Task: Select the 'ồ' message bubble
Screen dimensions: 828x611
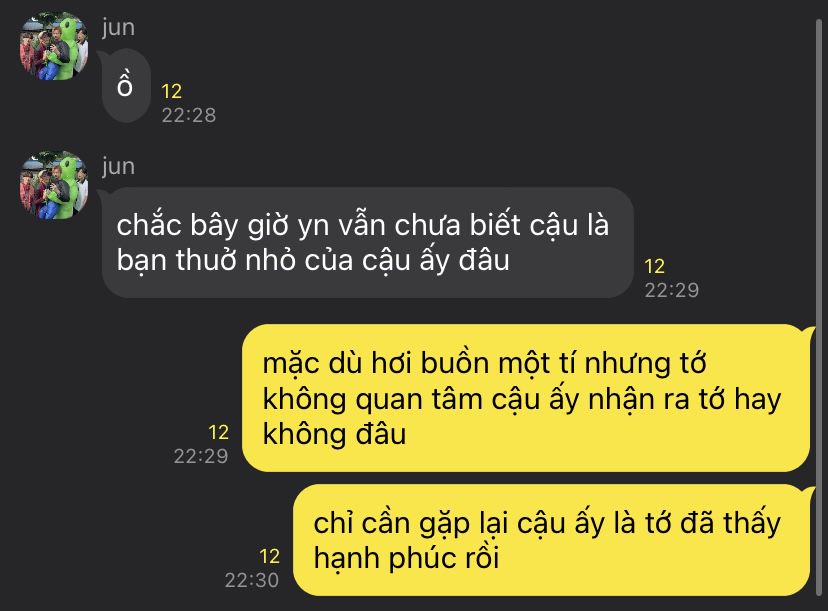Action: pos(126,86)
